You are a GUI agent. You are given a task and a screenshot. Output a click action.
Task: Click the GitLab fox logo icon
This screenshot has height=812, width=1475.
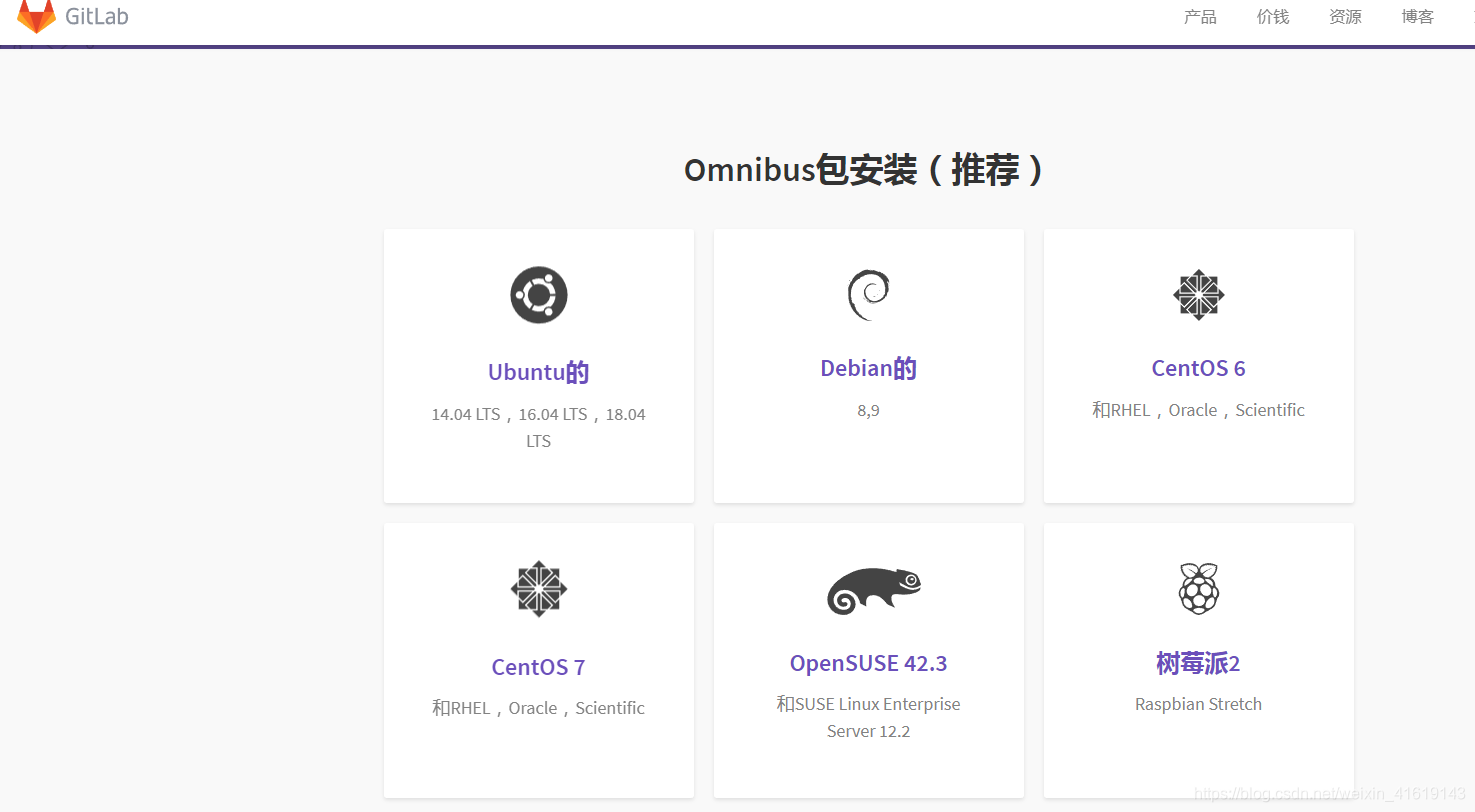[x=37, y=16]
